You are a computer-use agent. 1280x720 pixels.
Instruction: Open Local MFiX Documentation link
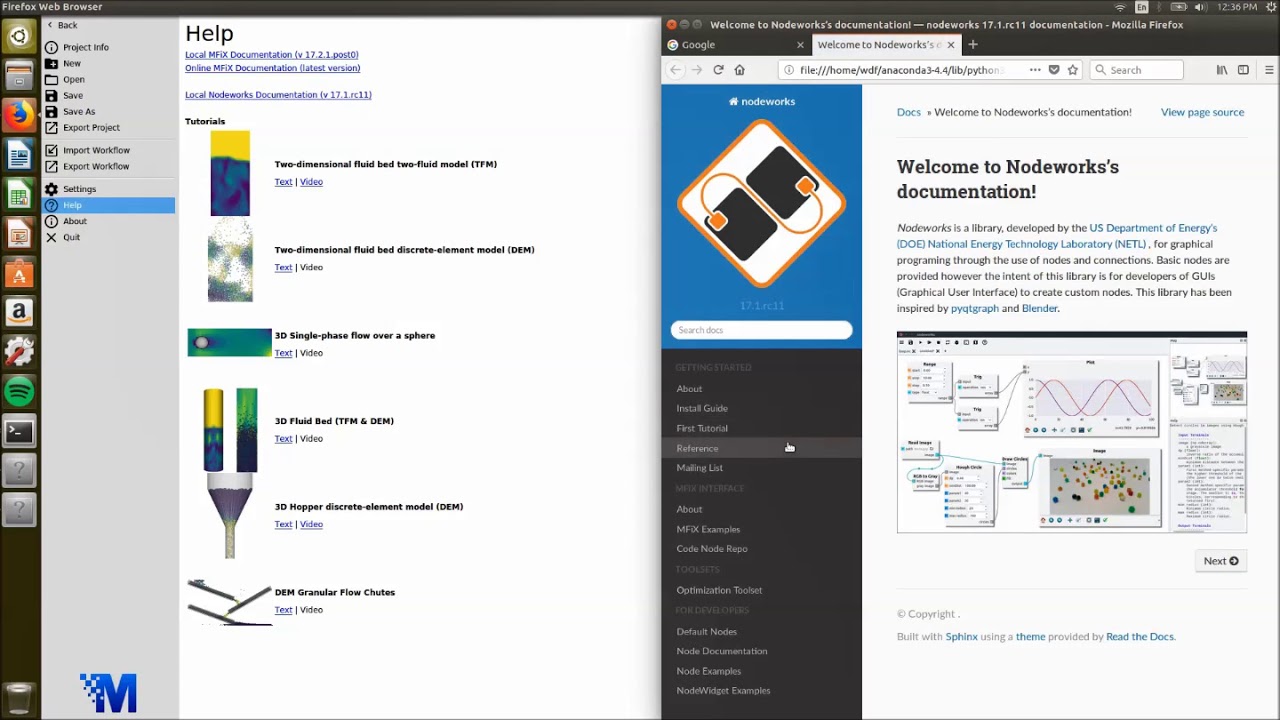click(x=272, y=55)
